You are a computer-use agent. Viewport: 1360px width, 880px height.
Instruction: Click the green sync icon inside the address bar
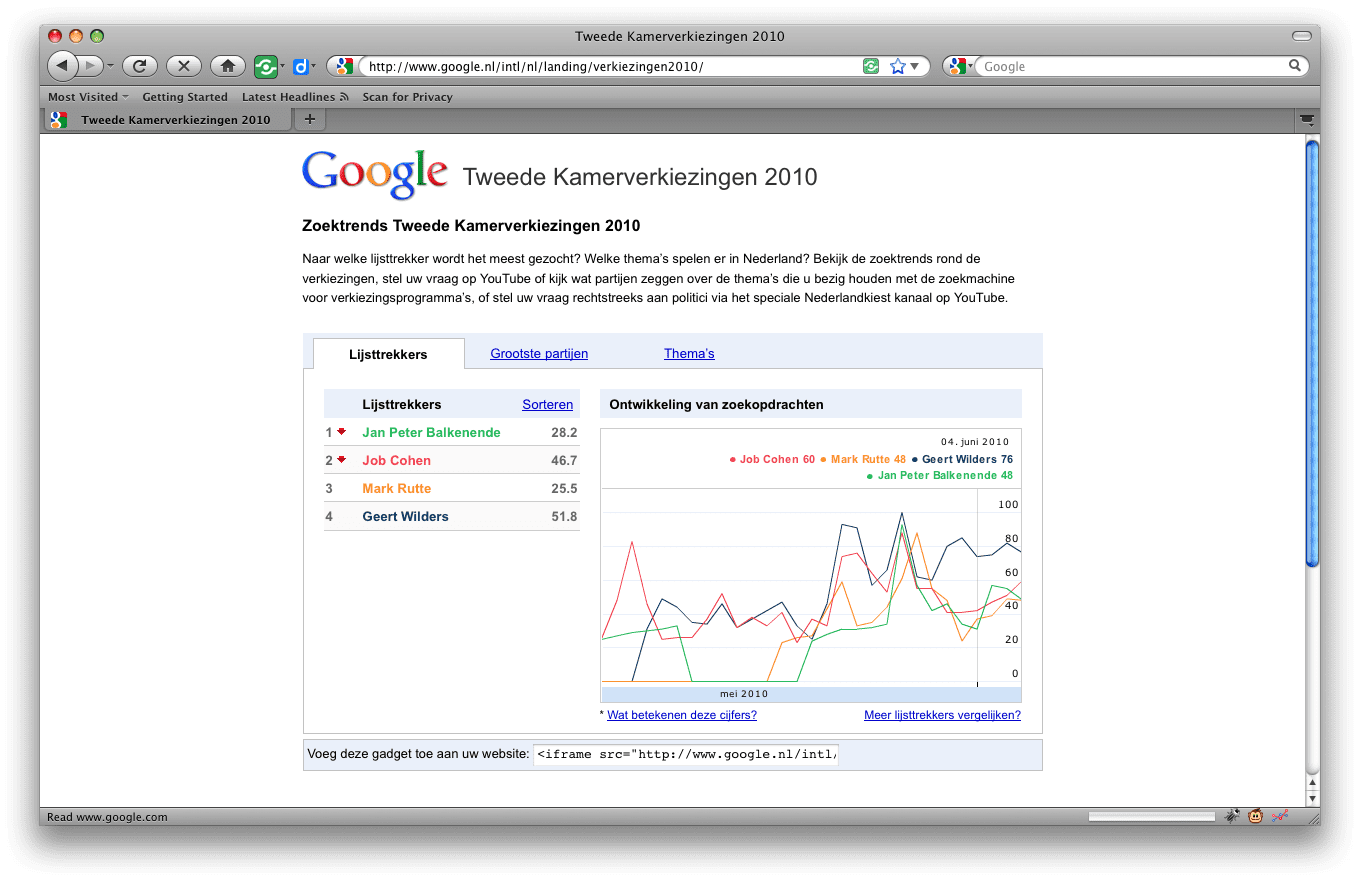[871, 66]
